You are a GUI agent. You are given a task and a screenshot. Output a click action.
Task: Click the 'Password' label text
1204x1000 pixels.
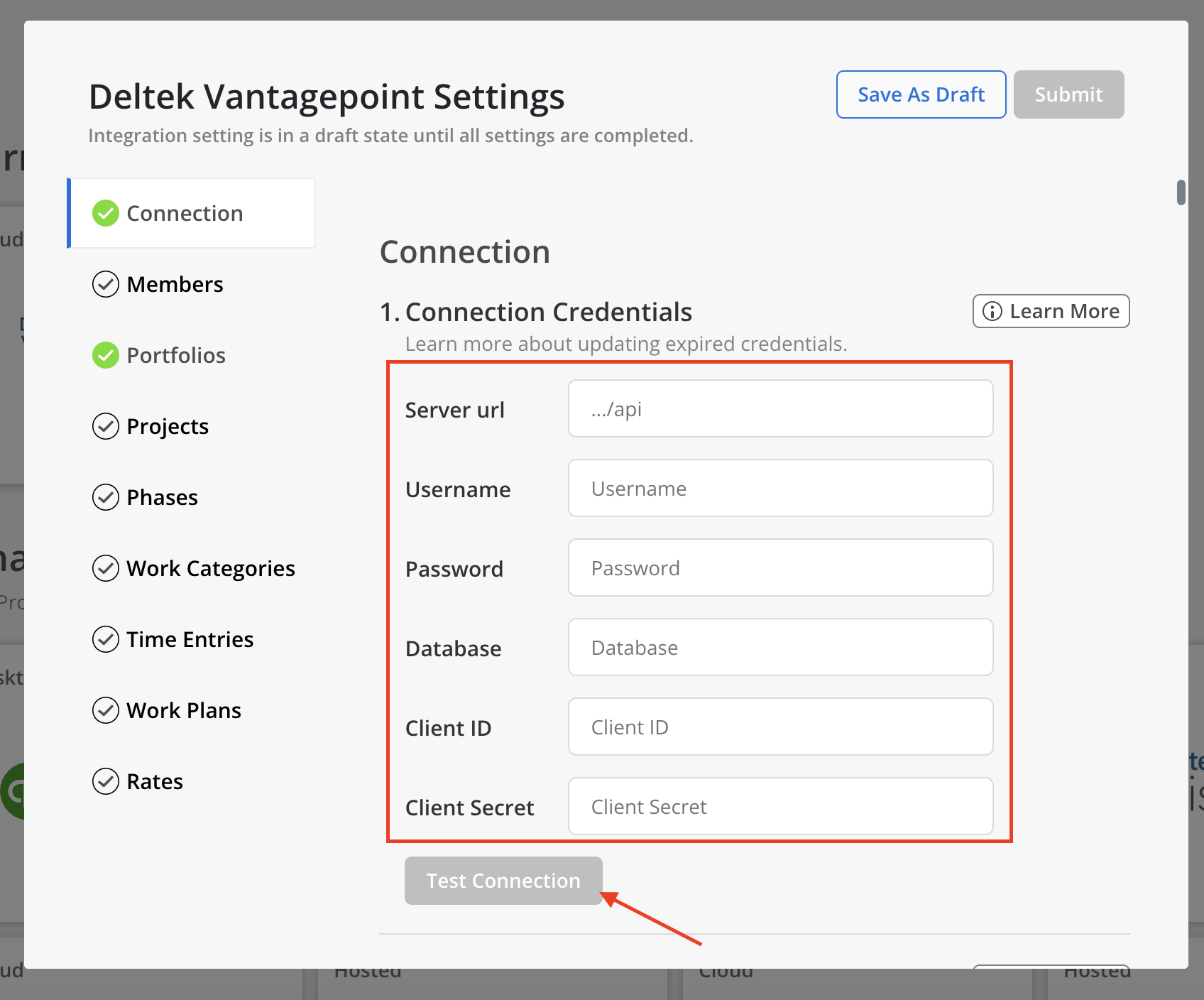tap(454, 569)
